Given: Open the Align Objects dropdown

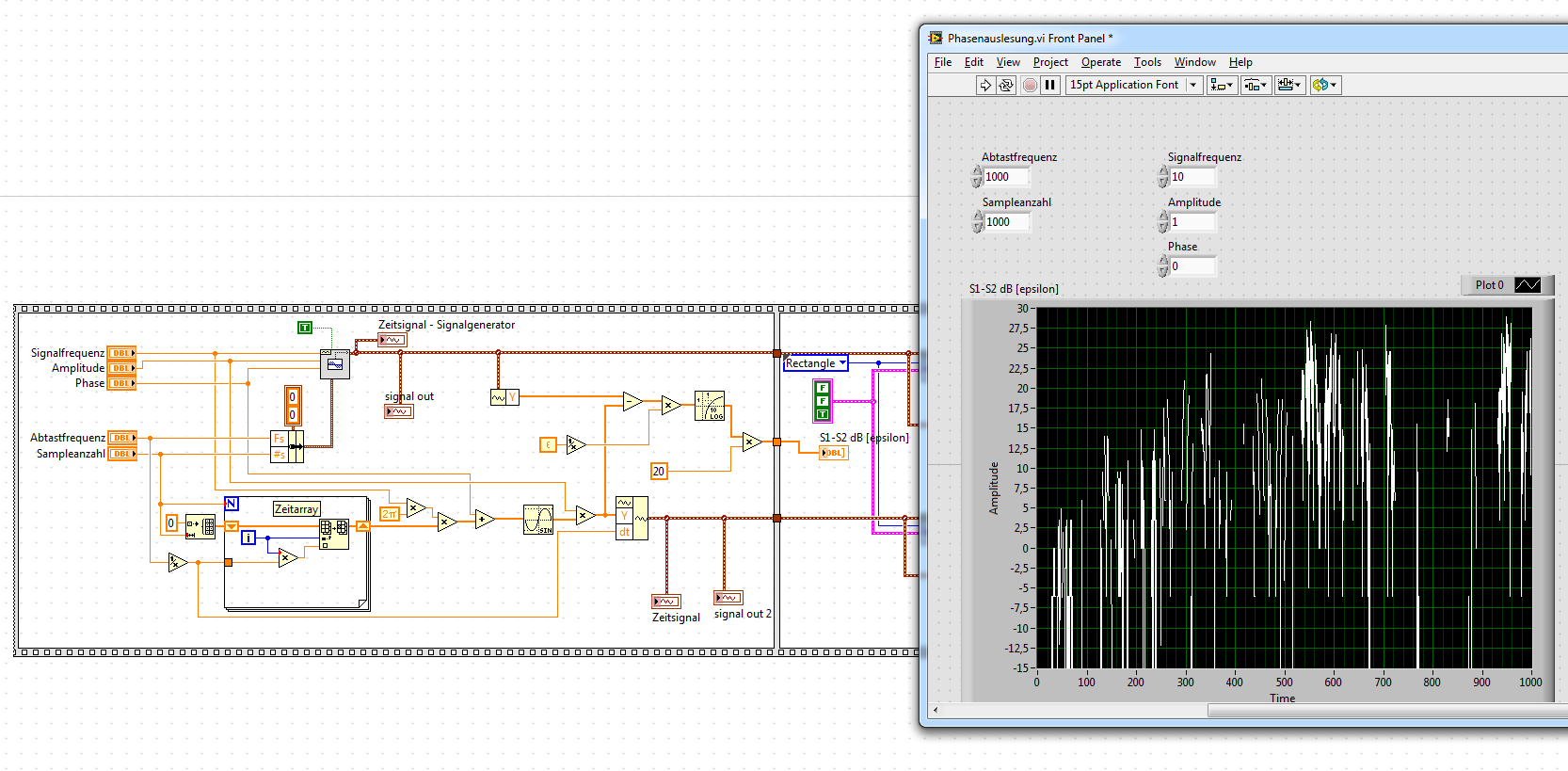Looking at the screenshot, I should pyautogui.click(x=1222, y=85).
